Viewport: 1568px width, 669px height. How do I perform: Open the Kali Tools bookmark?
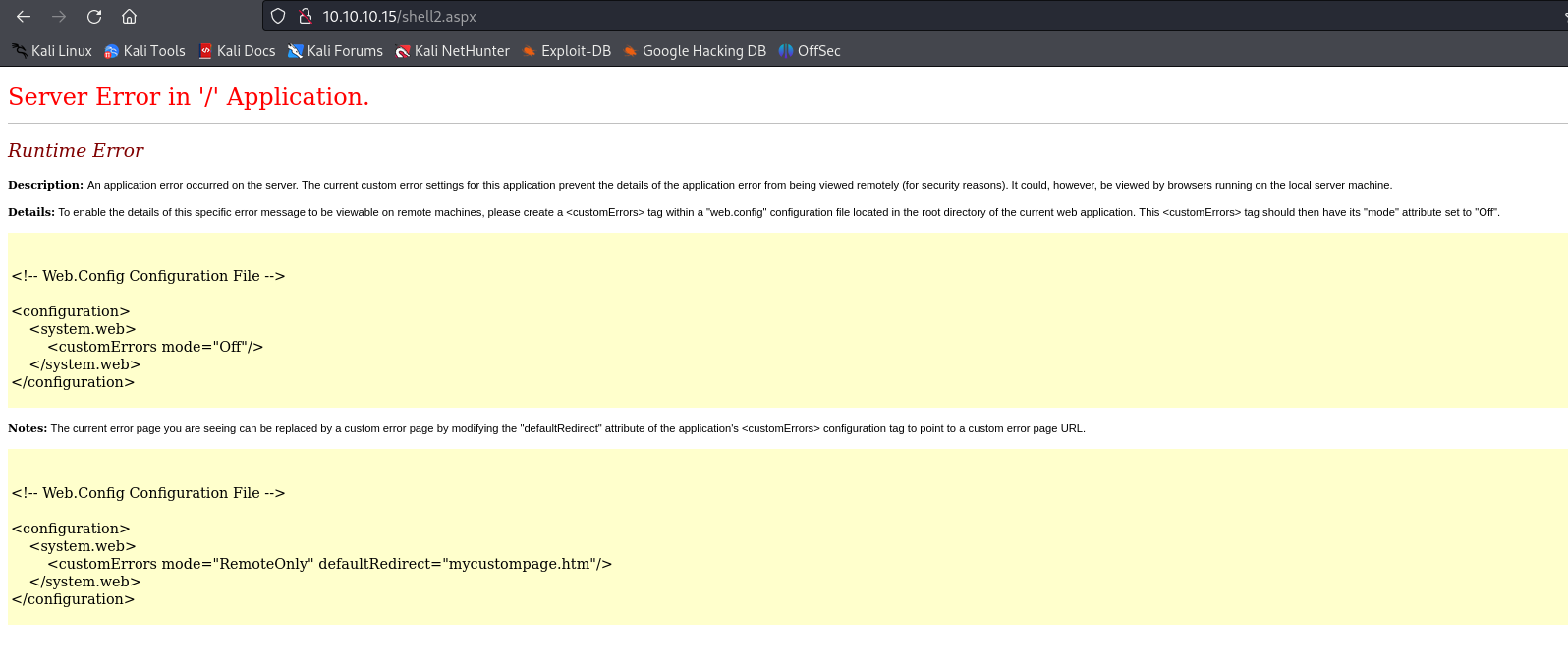[x=144, y=51]
